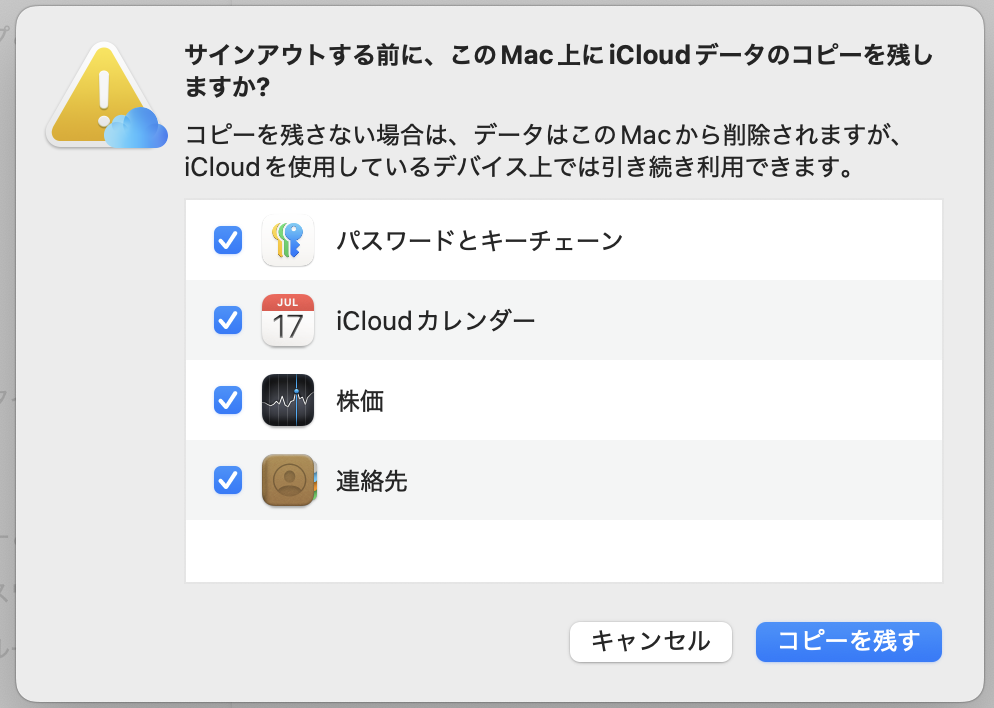Uncheck the パスワードとキーチェーン checkbox
This screenshot has width=994, height=708.
228,241
